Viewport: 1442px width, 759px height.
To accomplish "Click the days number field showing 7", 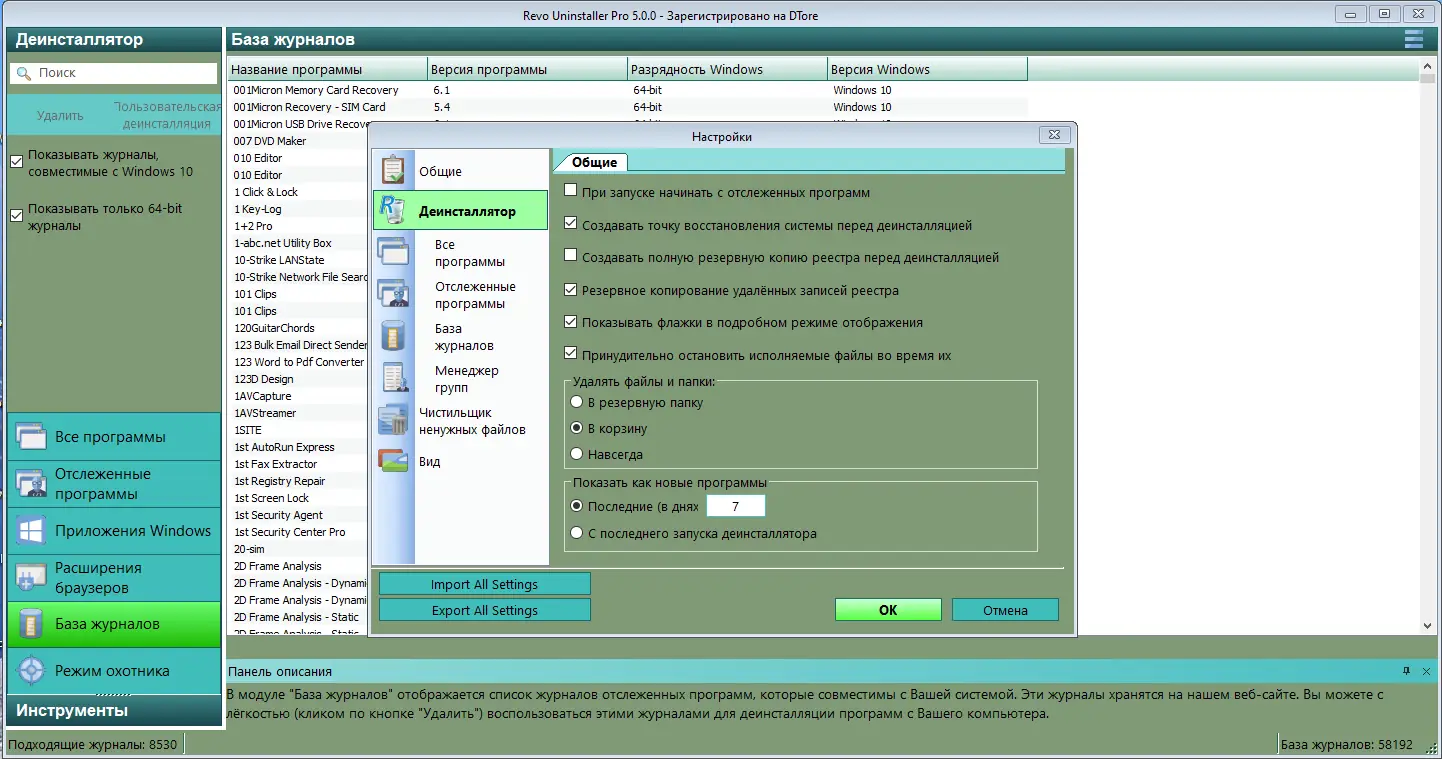I will (735, 506).
